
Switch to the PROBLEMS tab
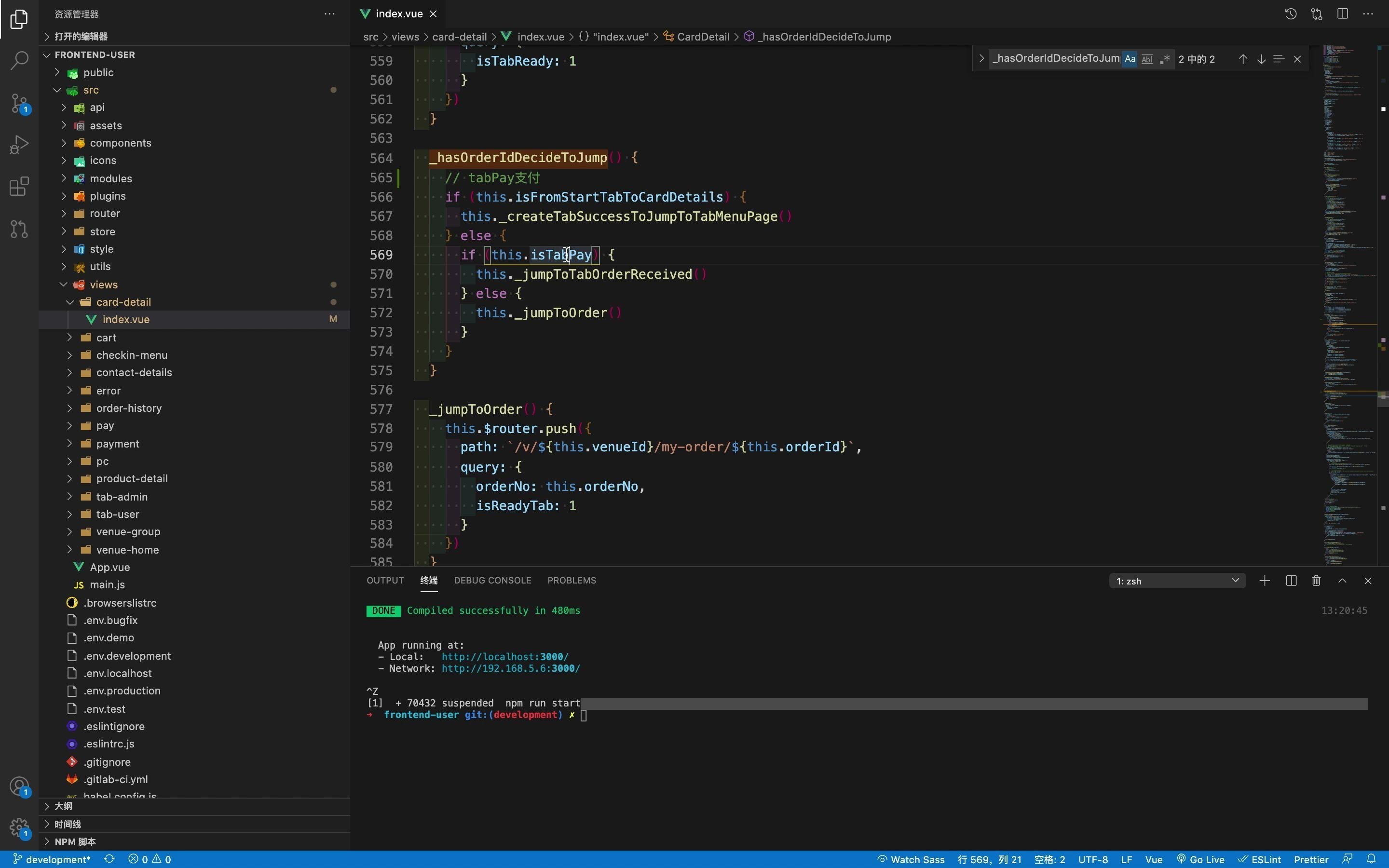[572, 581]
